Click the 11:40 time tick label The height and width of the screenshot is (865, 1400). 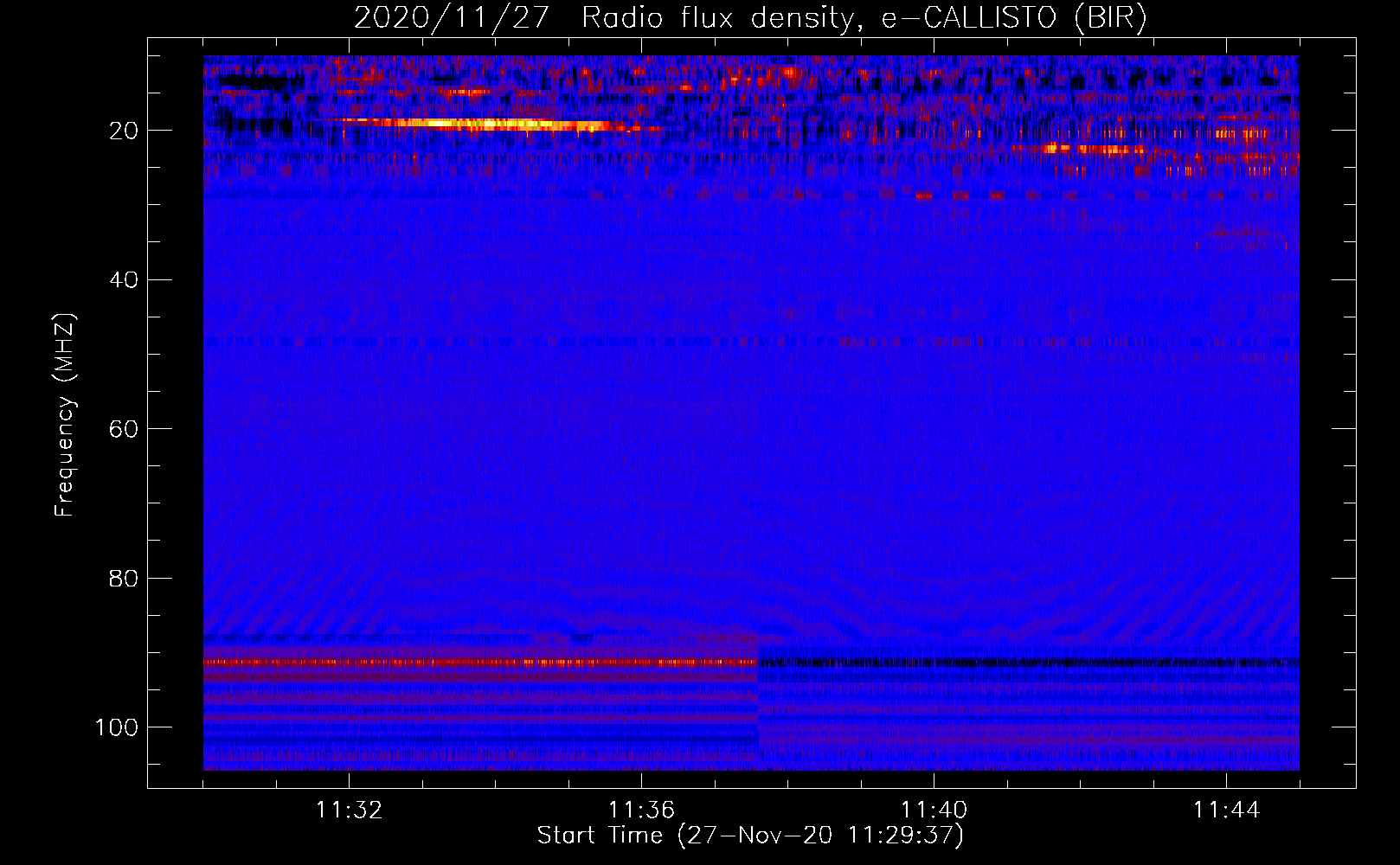934,811
